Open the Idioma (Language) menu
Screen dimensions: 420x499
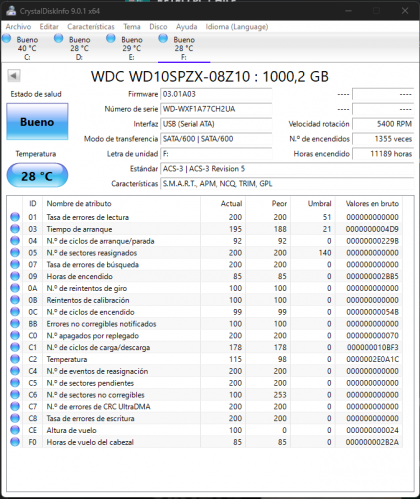point(237,27)
